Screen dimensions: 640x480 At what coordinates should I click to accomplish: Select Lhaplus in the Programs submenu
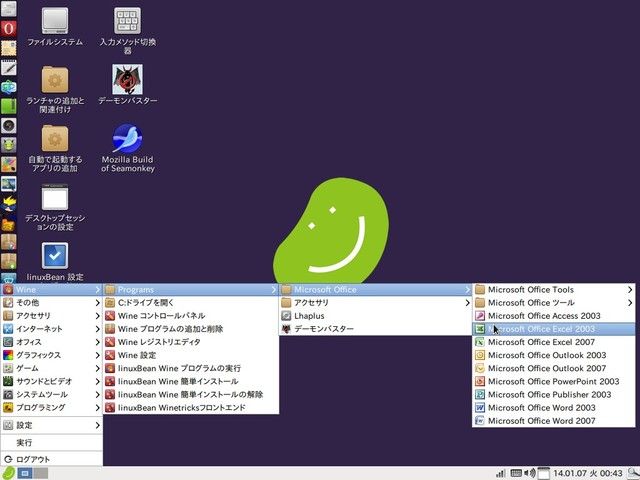[375, 316]
